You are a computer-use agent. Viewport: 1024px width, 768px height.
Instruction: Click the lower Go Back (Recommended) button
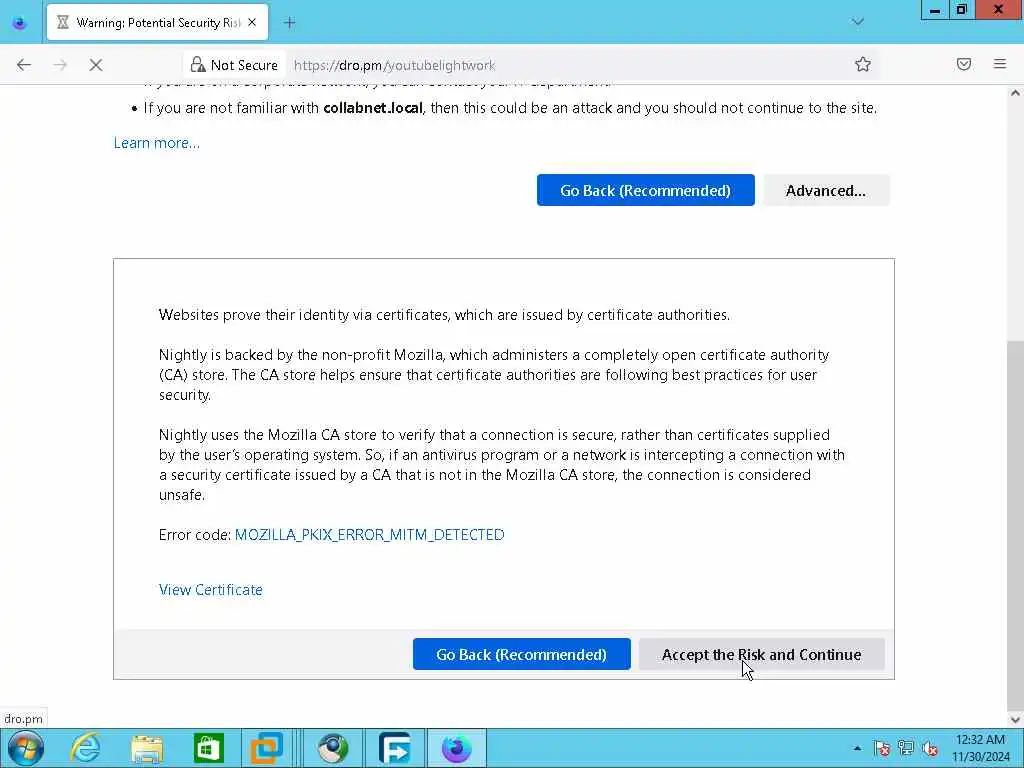click(521, 654)
